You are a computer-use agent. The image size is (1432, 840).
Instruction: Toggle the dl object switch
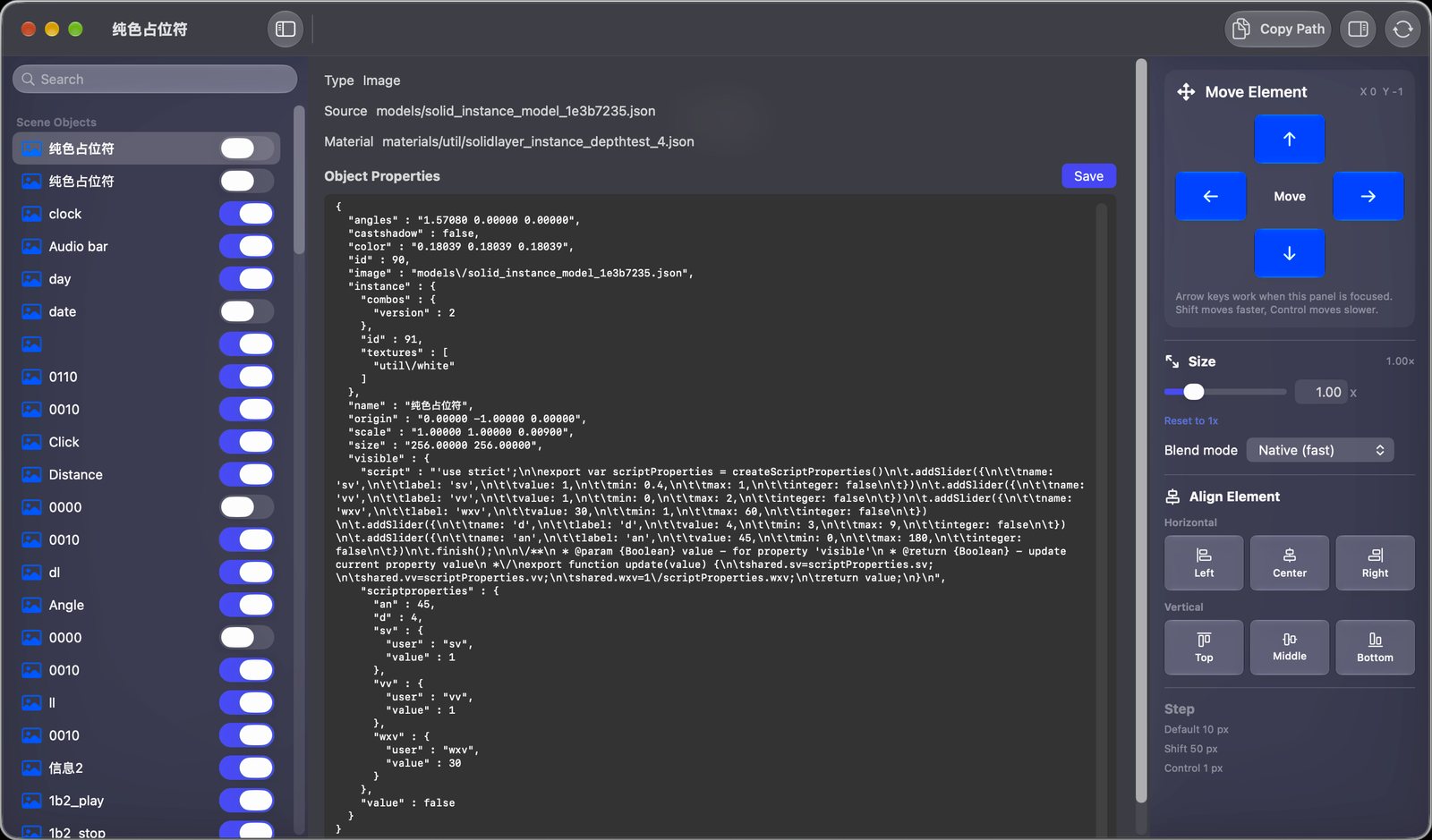[x=247, y=573]
